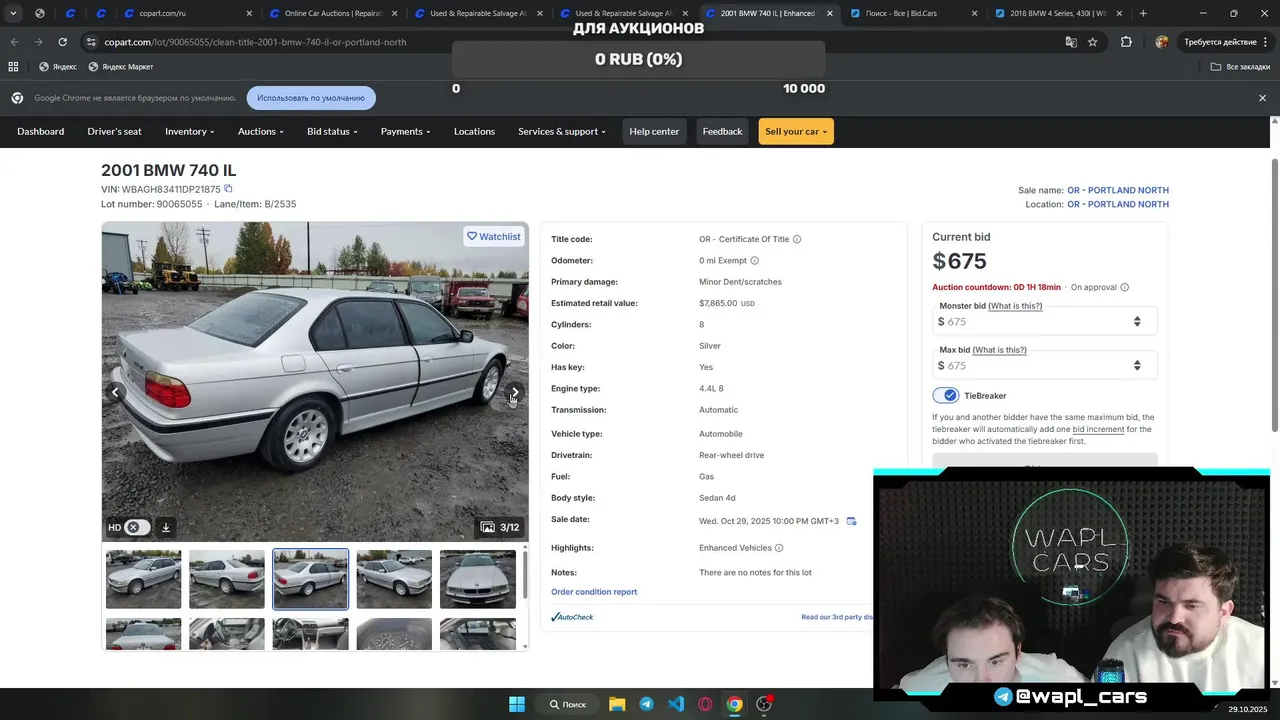Show the previous vehicle photo
Image resolution: width=1280 pixels, height=720 pixels.
coord(115,392)
